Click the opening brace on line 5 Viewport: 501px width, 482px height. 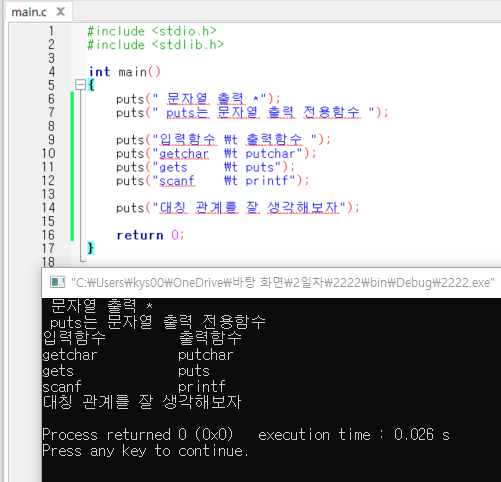[x=91, y=85]
